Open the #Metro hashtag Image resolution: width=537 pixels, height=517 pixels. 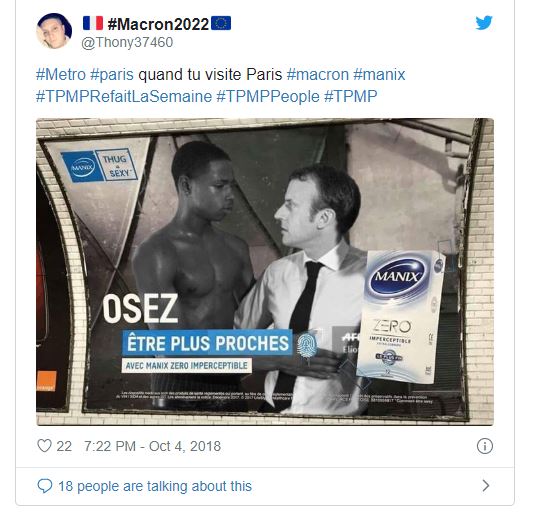click(x=61, y=75)
